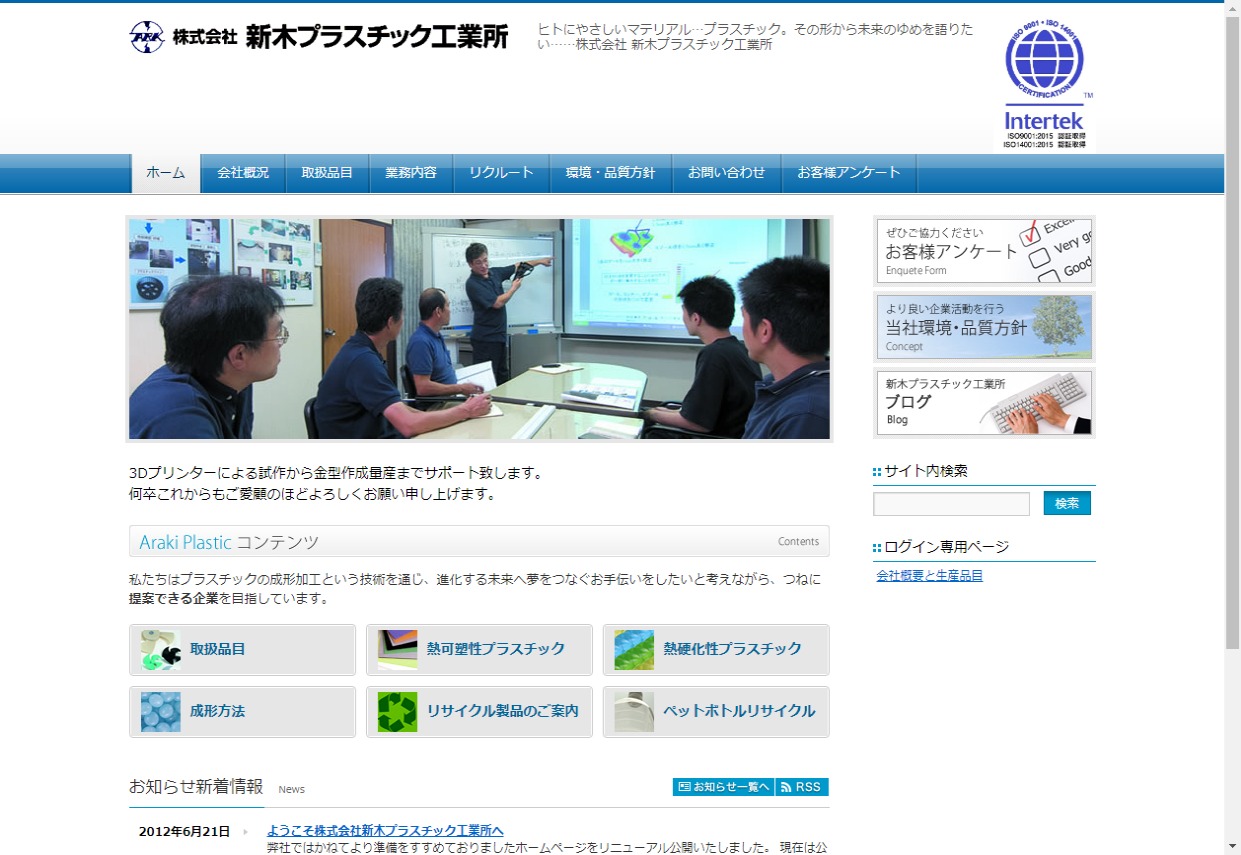
Task: Open the RSS feed button
Action: tap(802, 787)
